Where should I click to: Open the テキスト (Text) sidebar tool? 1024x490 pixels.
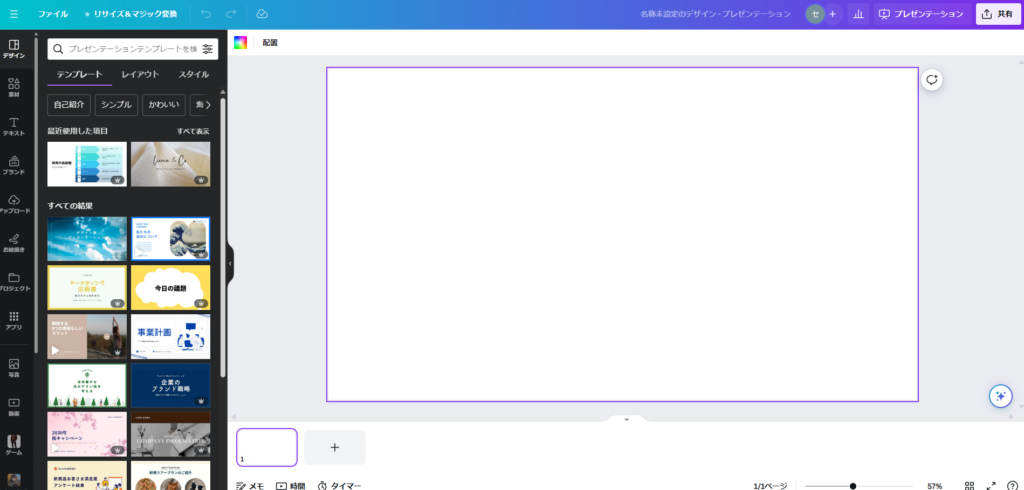point(14,127)
